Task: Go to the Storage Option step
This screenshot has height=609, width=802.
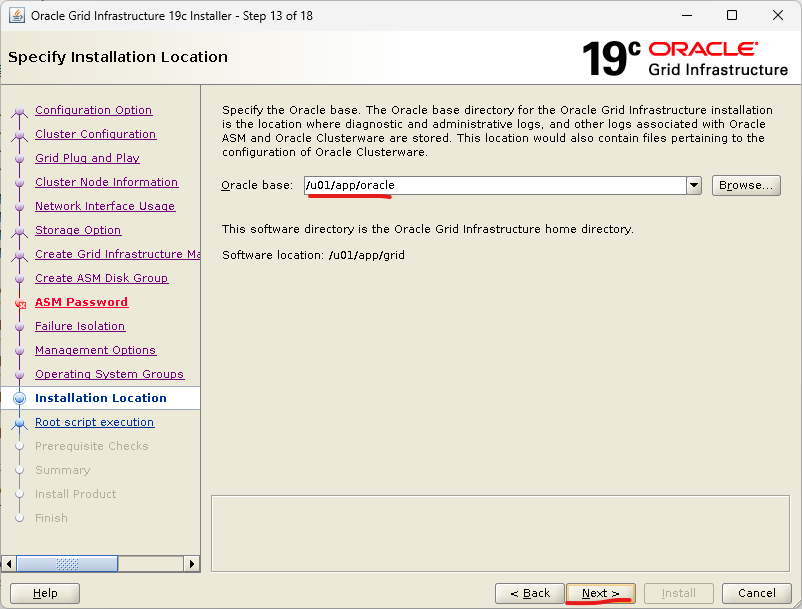Action: coord(78,230)
